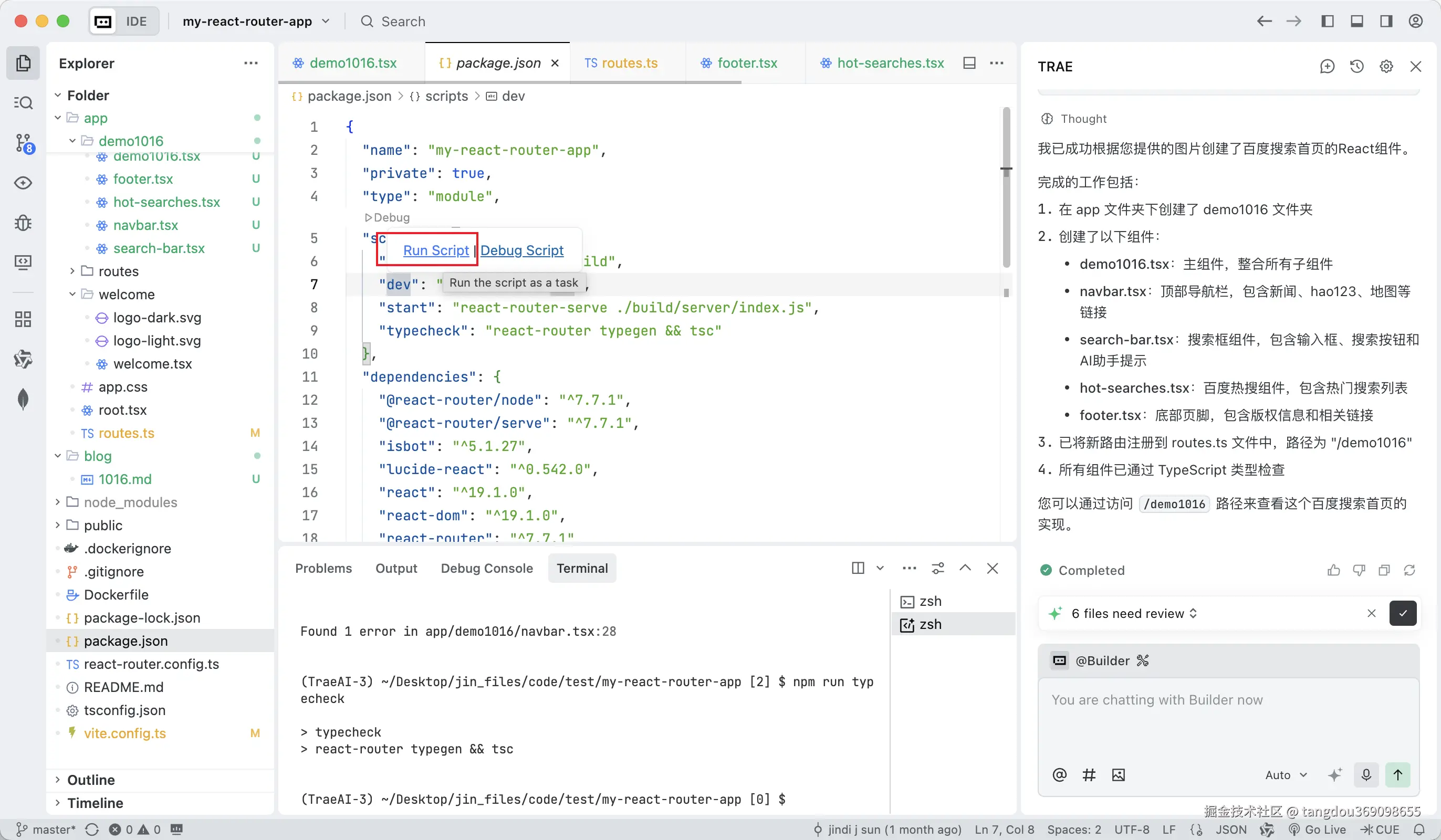Screen dimensions: 1441x840
Task: Open Source Control in activity bar
Action: point(23,143)
